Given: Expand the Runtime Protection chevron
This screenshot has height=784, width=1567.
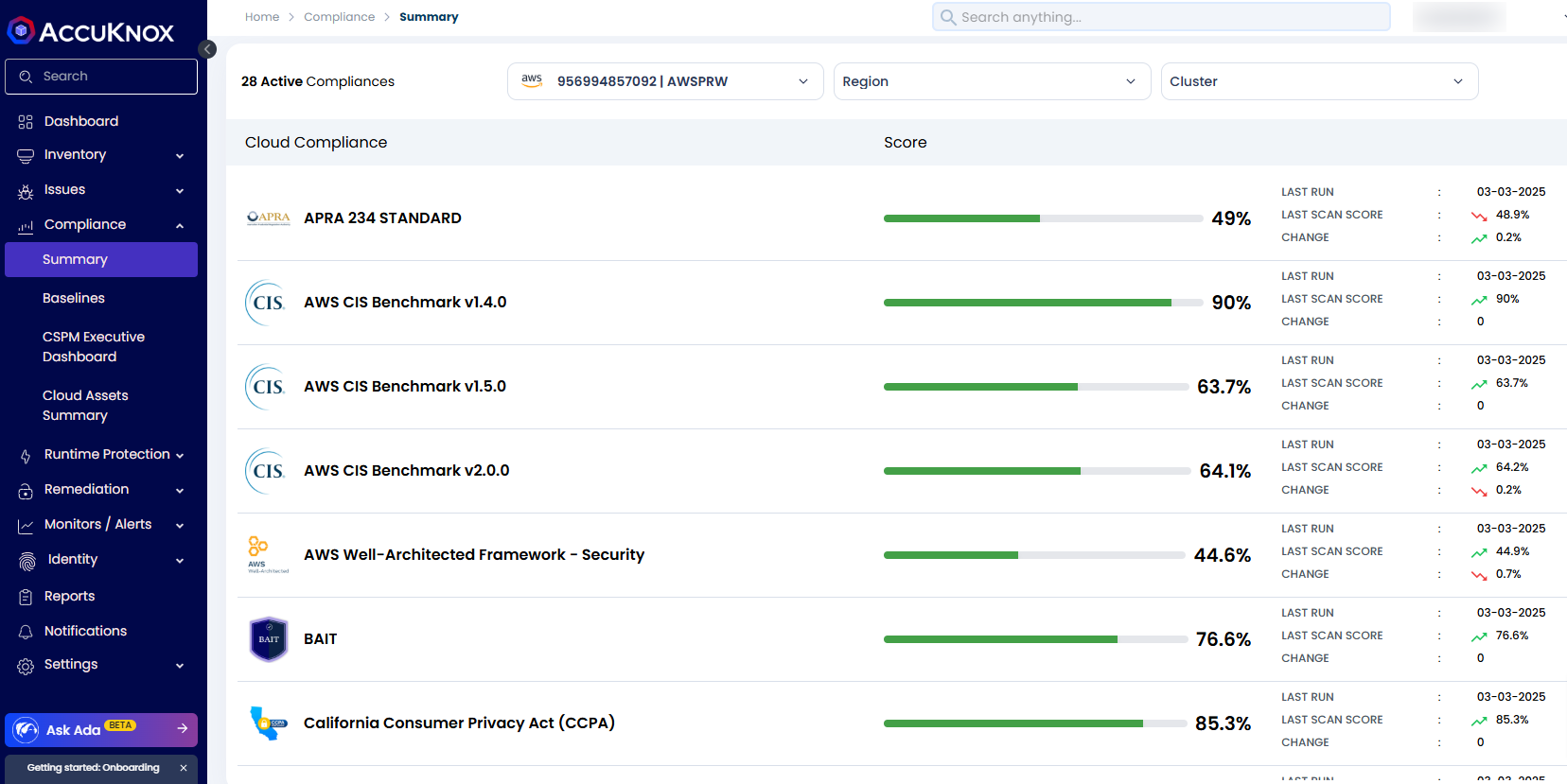Looking at the screenshot, I should click(x=180, y=456).
